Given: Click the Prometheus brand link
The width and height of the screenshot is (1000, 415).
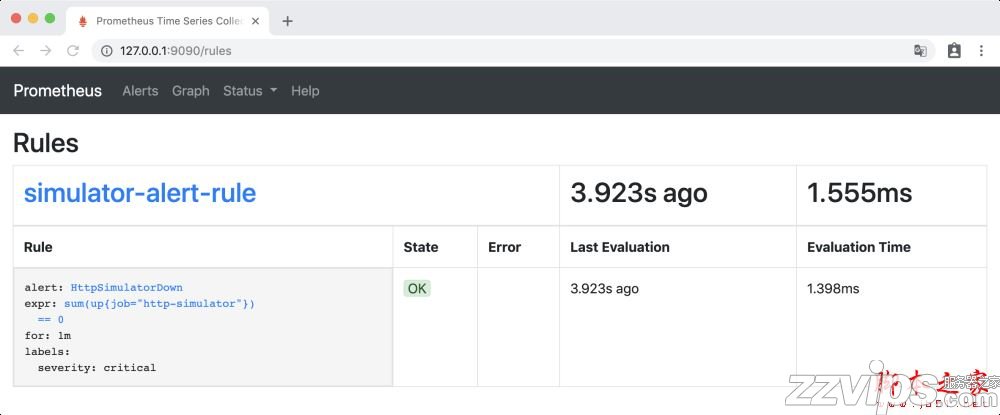Looking at the screenshot, I should (57, 91).
